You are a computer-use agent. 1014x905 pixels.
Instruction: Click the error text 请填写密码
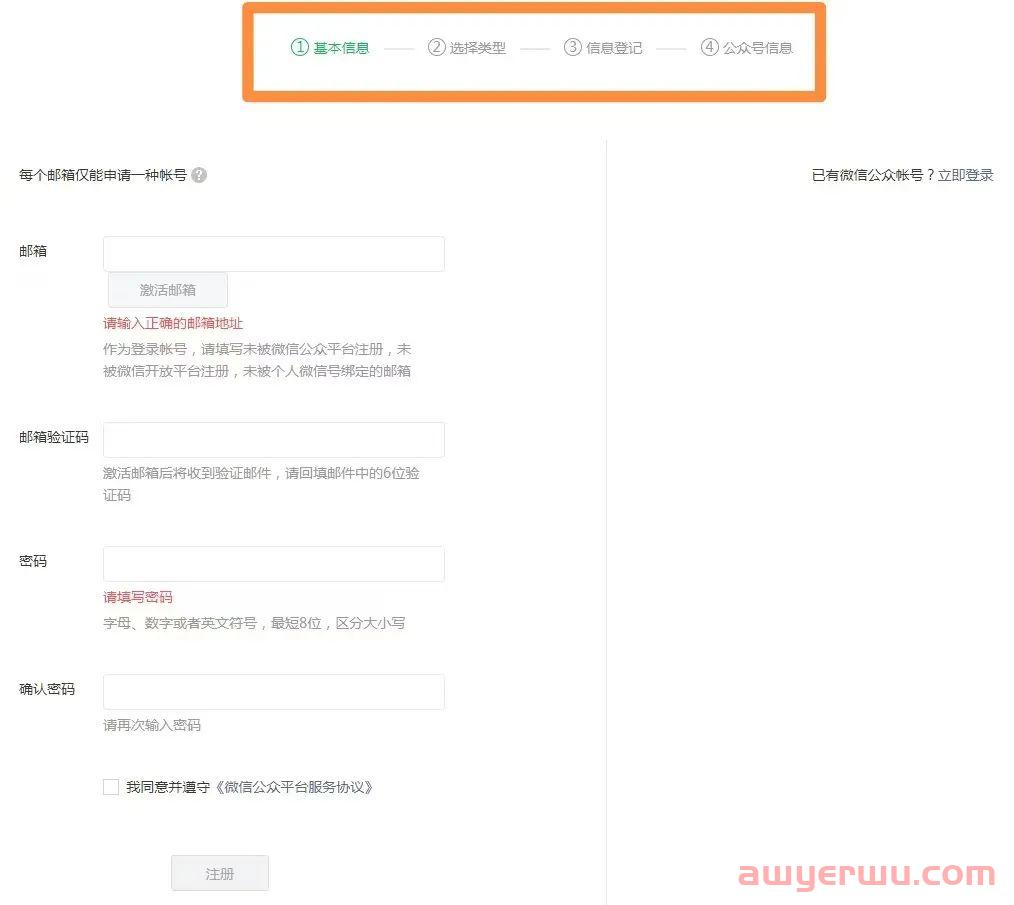[138, 597]
